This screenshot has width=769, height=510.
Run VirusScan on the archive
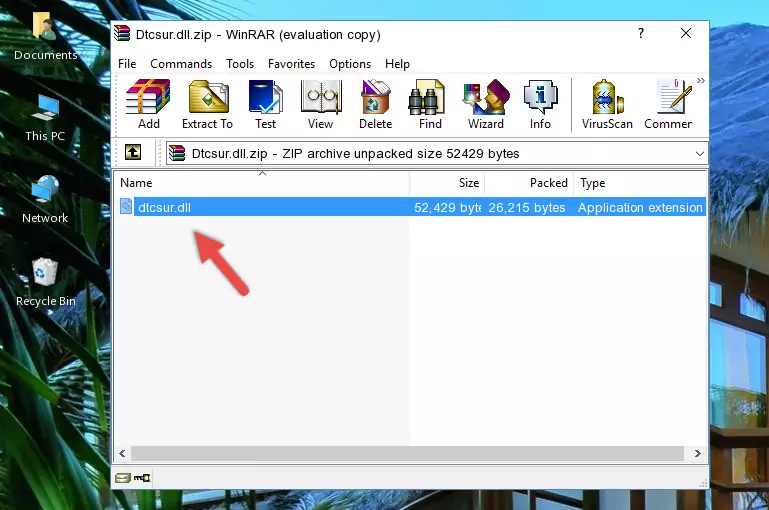607,105
